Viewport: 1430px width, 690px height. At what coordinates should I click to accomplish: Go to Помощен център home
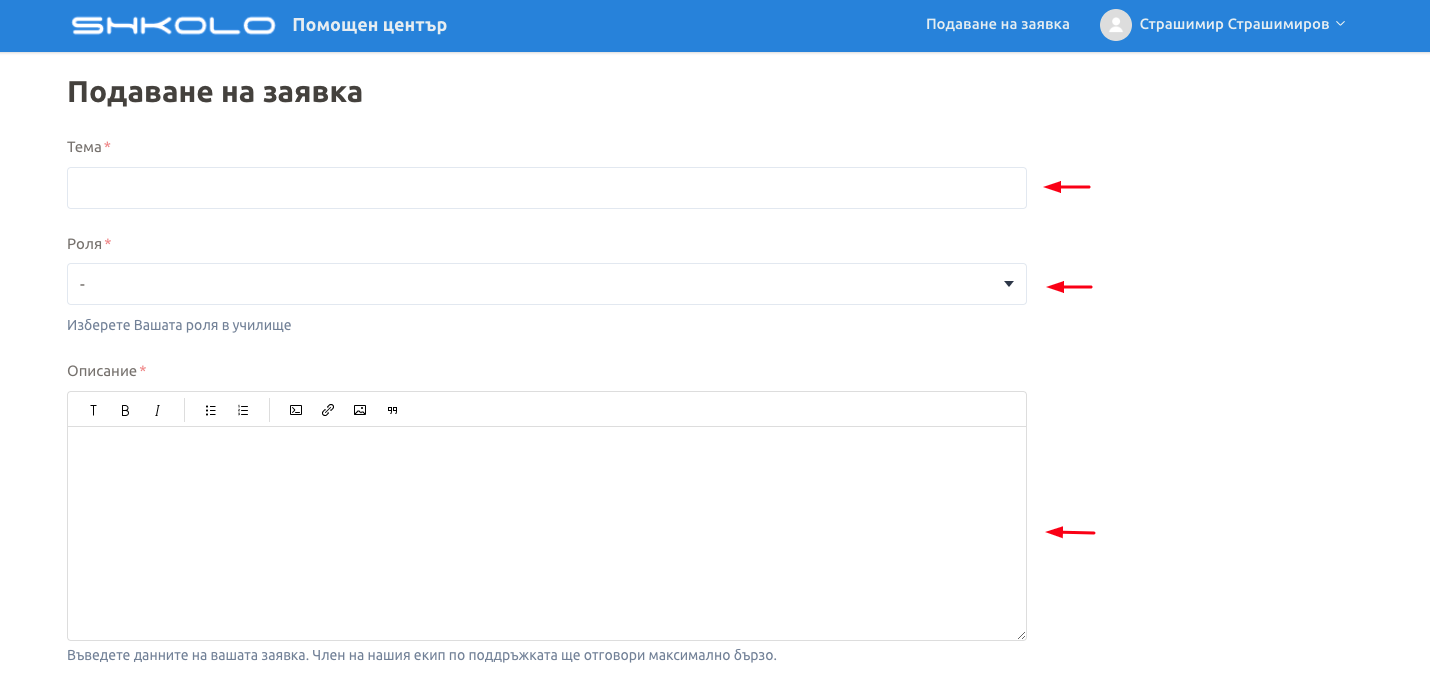369,25
